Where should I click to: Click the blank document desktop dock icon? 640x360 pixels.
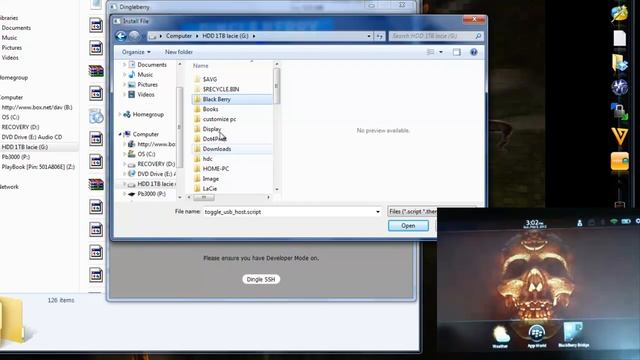pos(620,38)
